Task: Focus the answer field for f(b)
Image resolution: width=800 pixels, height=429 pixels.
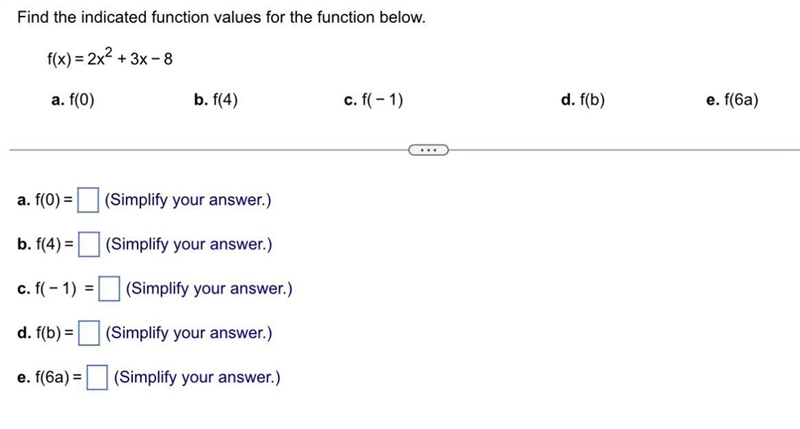Action: point(89,333)
